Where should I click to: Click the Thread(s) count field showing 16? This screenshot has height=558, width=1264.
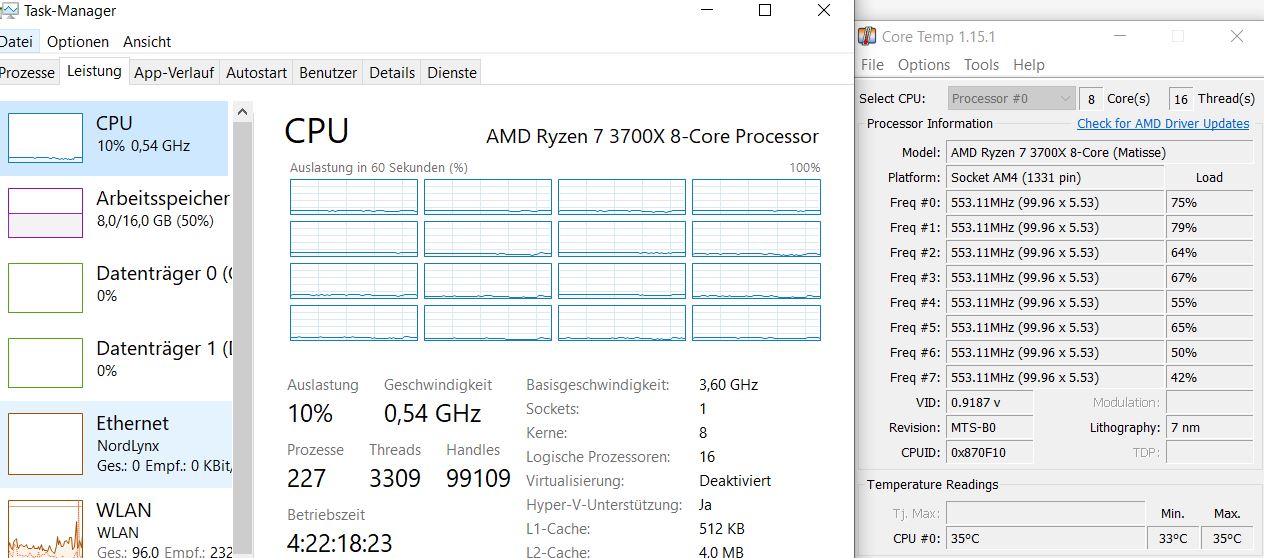[1181, 99]
